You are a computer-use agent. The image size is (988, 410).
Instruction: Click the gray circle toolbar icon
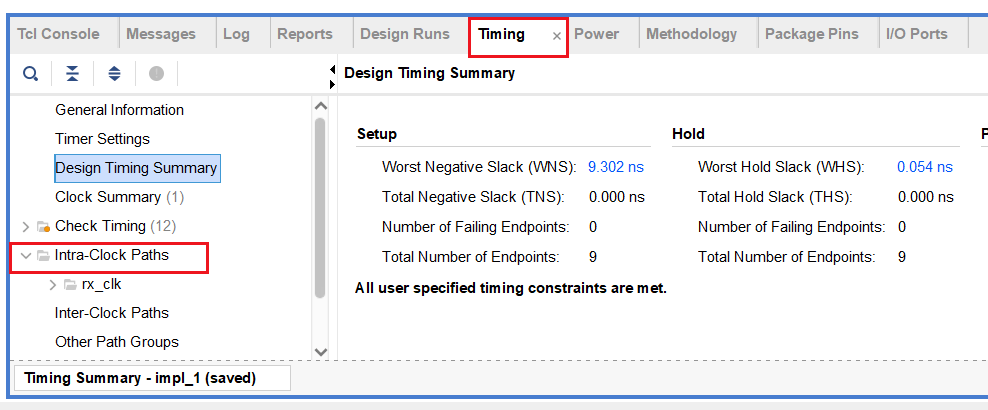pyautogui.click(x=156, y=74)
